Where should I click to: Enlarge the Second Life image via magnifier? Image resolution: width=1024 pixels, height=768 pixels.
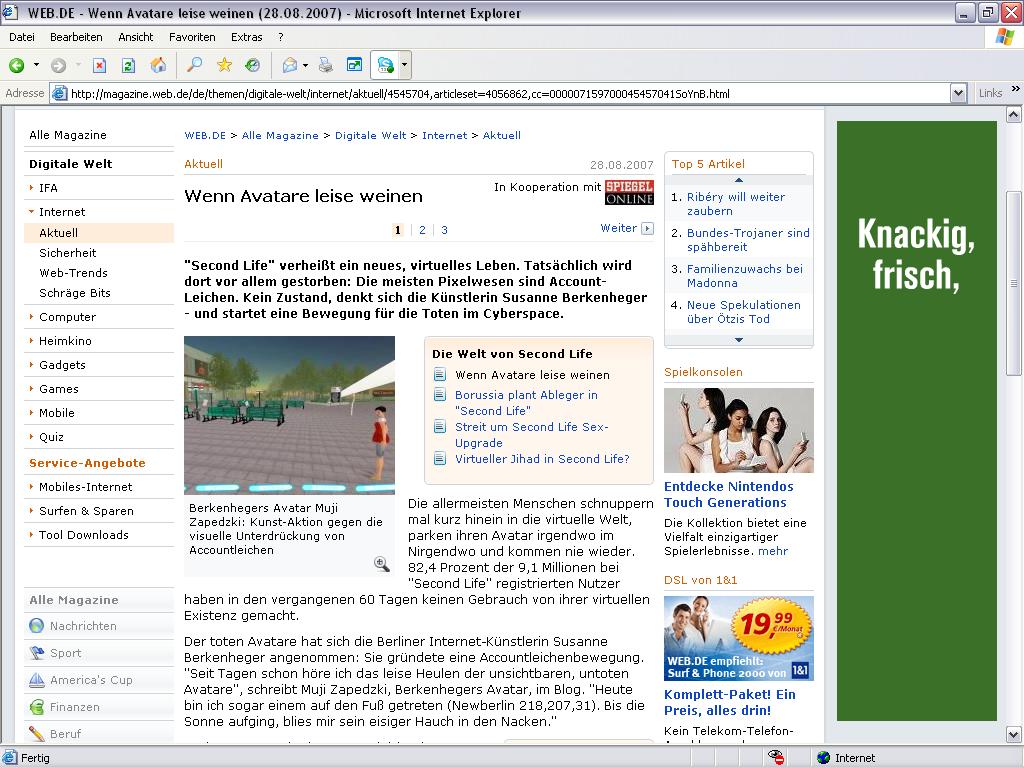tap(381, 564)
